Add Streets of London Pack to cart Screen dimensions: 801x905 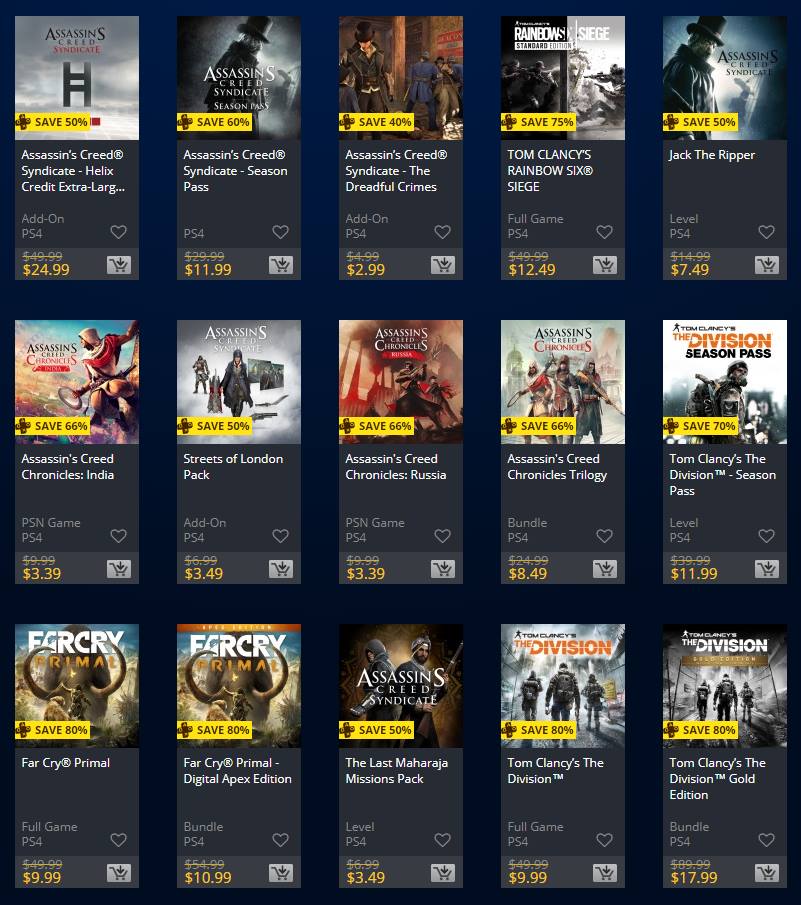pyautogui.click(x=281, y=569)
